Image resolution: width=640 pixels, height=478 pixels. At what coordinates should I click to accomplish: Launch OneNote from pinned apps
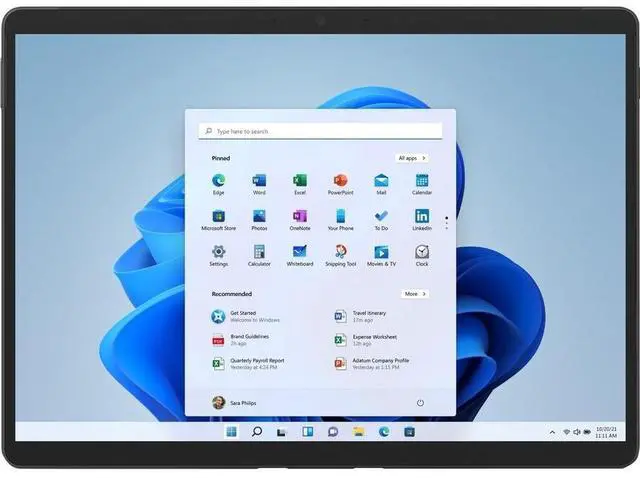pyautogui.click(x=299, y=217)
